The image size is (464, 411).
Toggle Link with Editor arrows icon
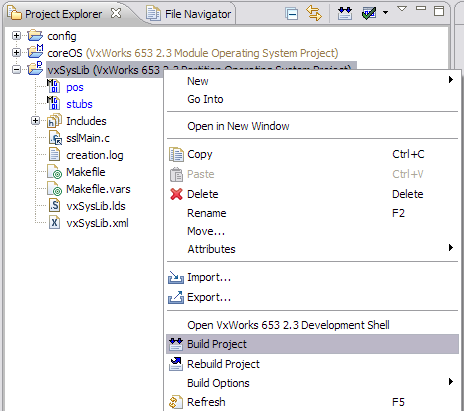tap(314, 13)
